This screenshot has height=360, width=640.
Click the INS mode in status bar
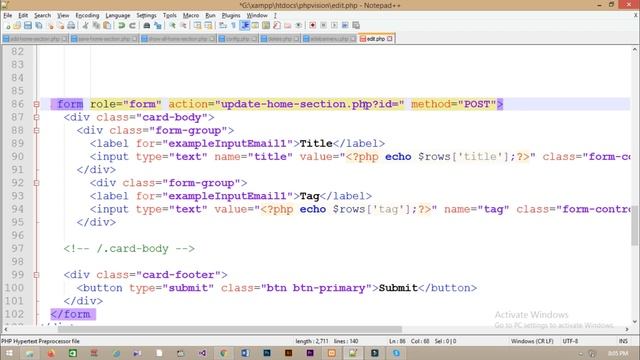click(623, 341)
